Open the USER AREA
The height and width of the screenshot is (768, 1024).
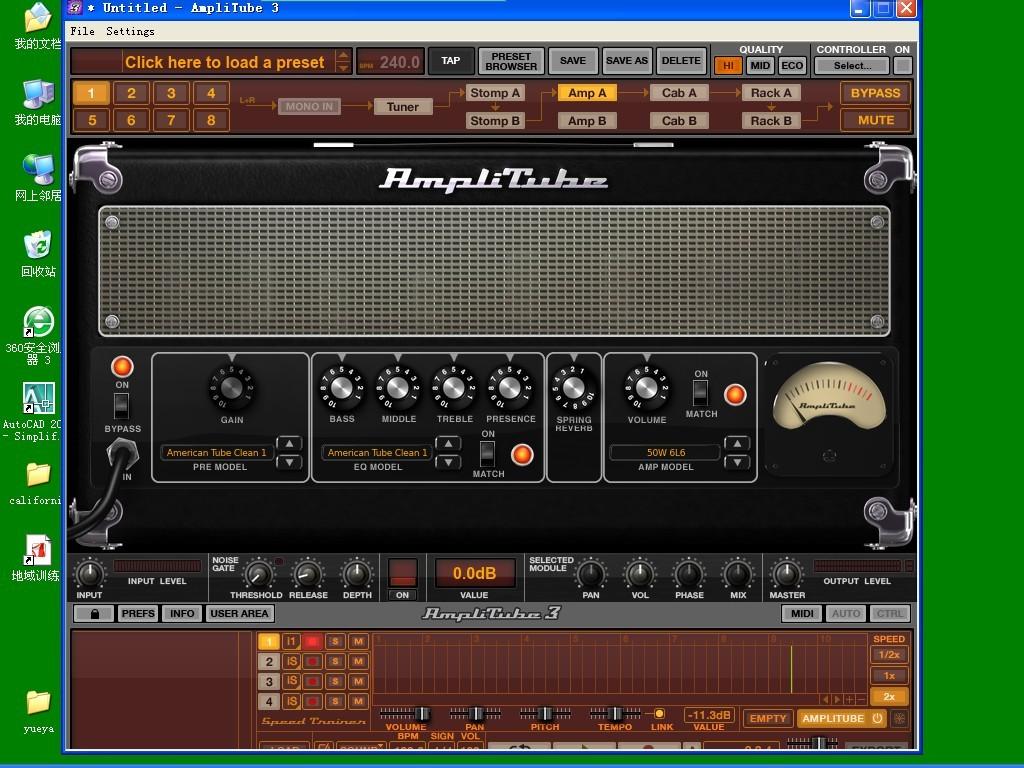[x=239, y=614]
